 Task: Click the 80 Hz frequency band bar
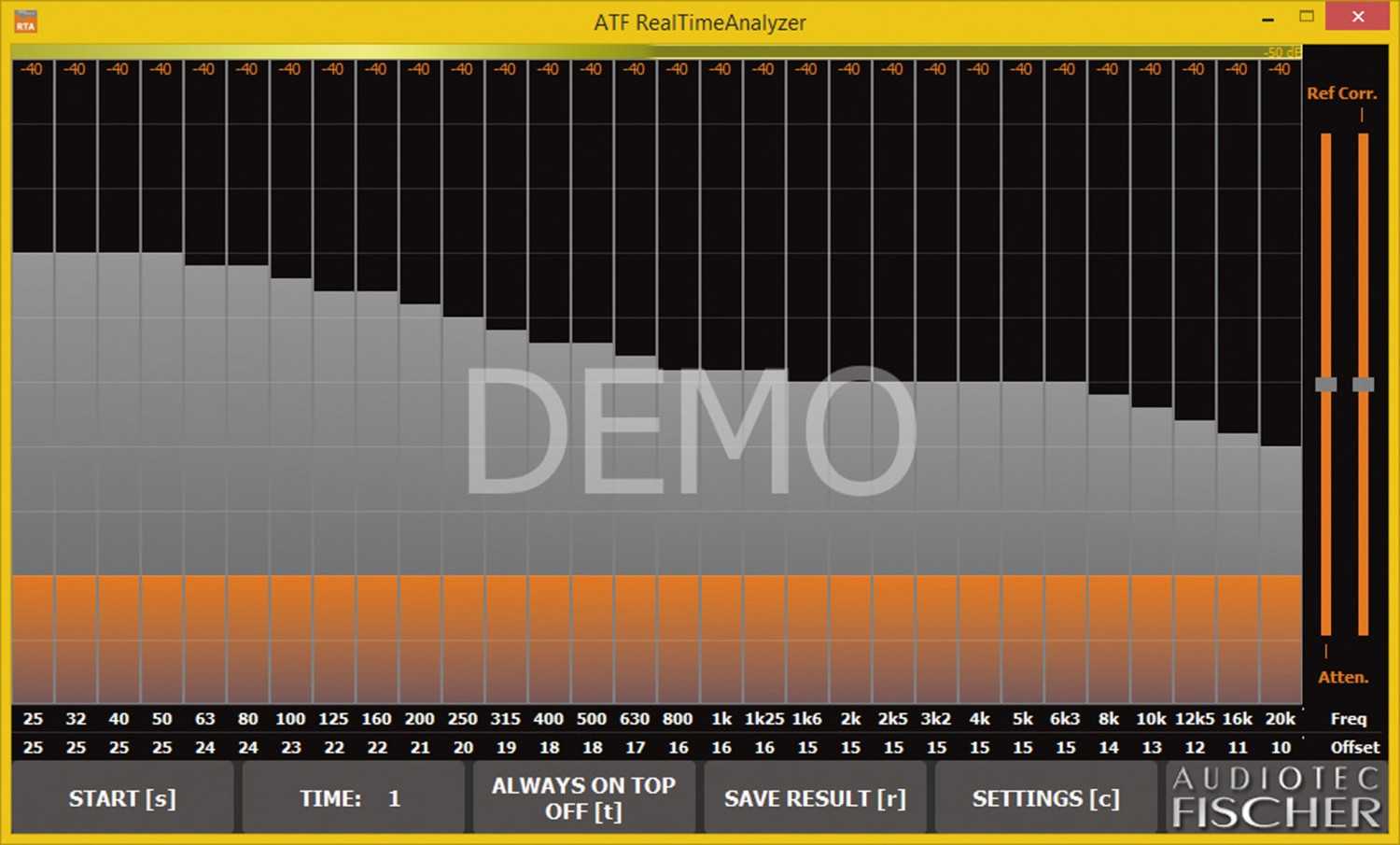point(247,485)
